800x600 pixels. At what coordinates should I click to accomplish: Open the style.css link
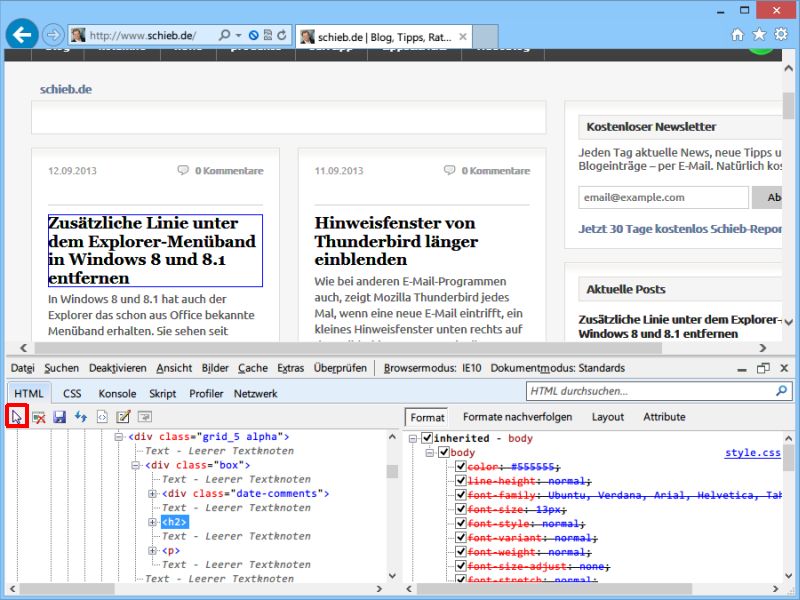click(753, 453)
